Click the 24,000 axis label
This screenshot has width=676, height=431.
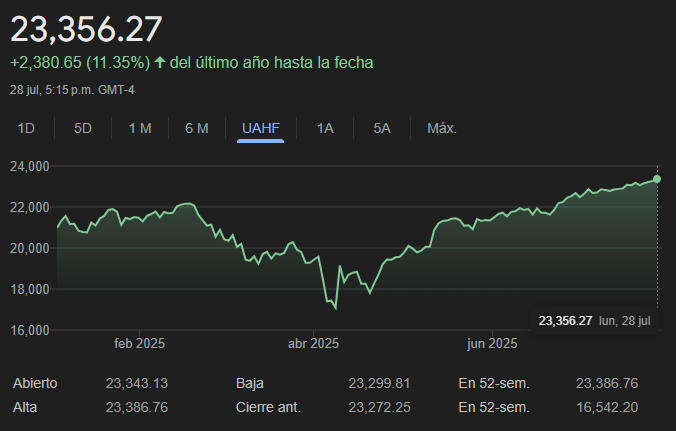(x=30, y=166)
